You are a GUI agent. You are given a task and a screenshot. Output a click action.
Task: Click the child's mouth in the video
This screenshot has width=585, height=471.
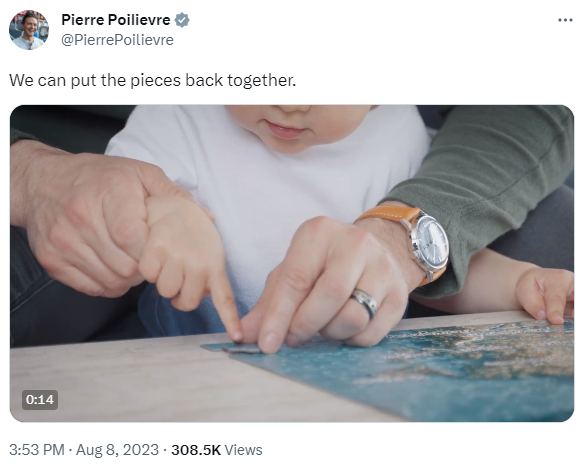[285, 130]
